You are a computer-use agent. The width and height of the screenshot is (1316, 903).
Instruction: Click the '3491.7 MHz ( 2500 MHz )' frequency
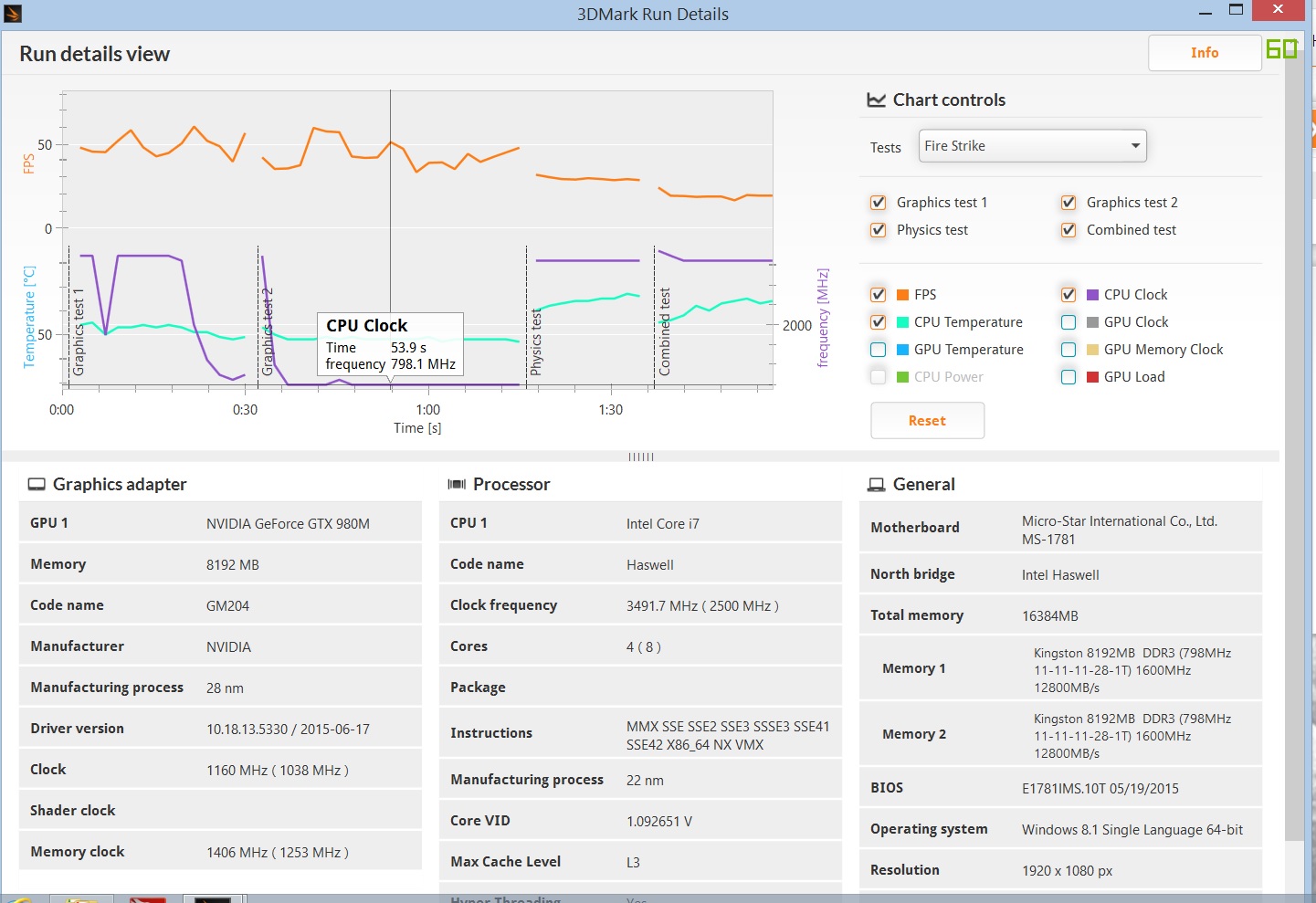pos(702,606)
